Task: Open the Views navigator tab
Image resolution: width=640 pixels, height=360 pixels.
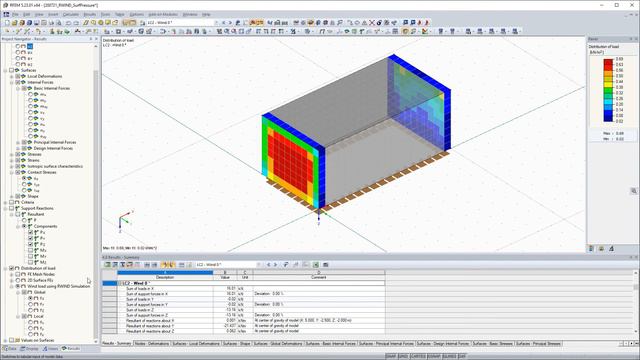Action: [51, 349]
